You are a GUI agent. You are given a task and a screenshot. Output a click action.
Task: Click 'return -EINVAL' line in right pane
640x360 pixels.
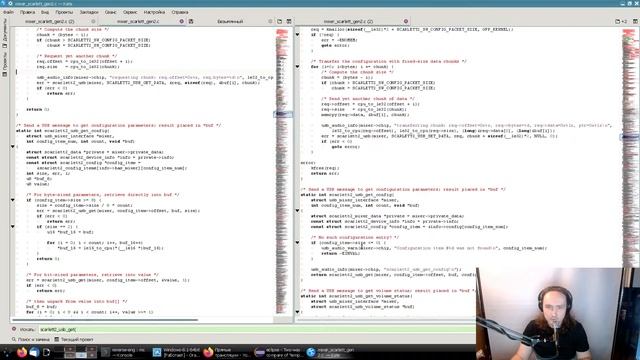[340, 253]
